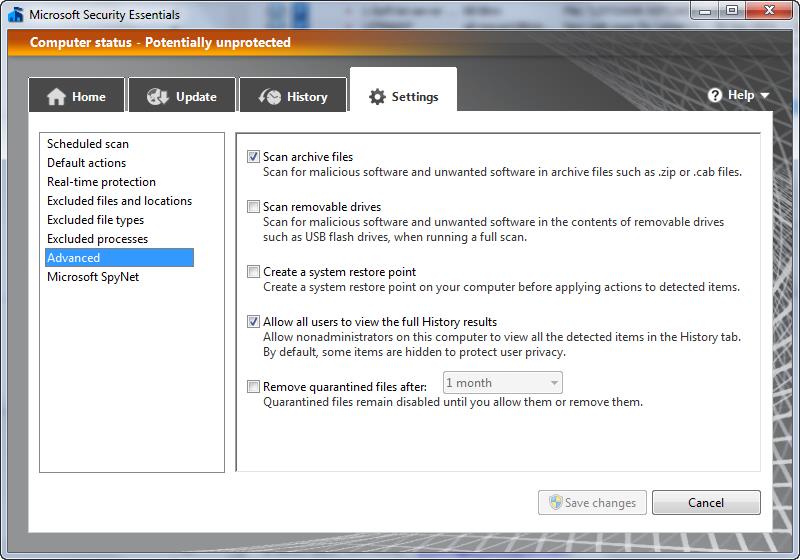Click the Quarantined files remain disabled description

pos(453,402)
